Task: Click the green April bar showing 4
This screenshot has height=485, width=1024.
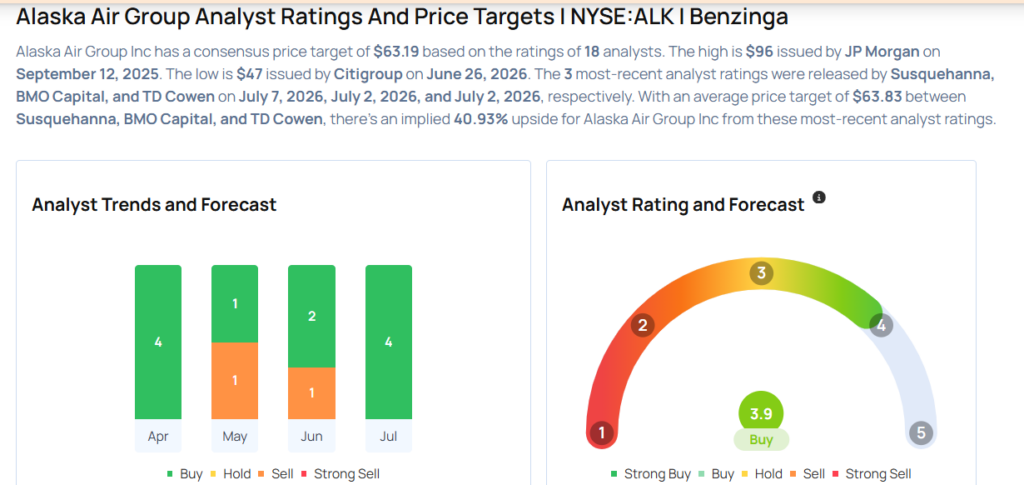Action: (x=158, y=342)
